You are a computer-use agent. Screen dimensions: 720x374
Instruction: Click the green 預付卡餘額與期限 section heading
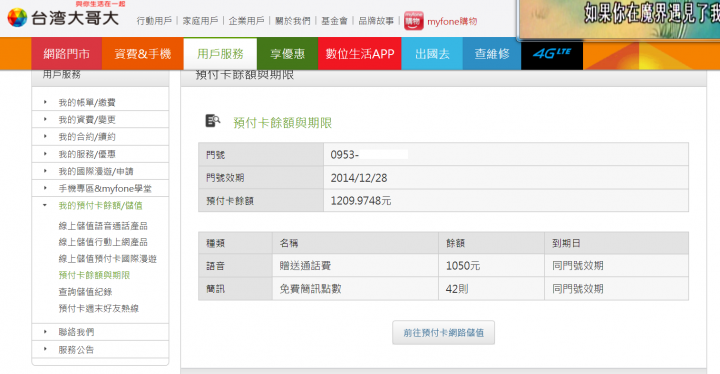coord(282,123)
